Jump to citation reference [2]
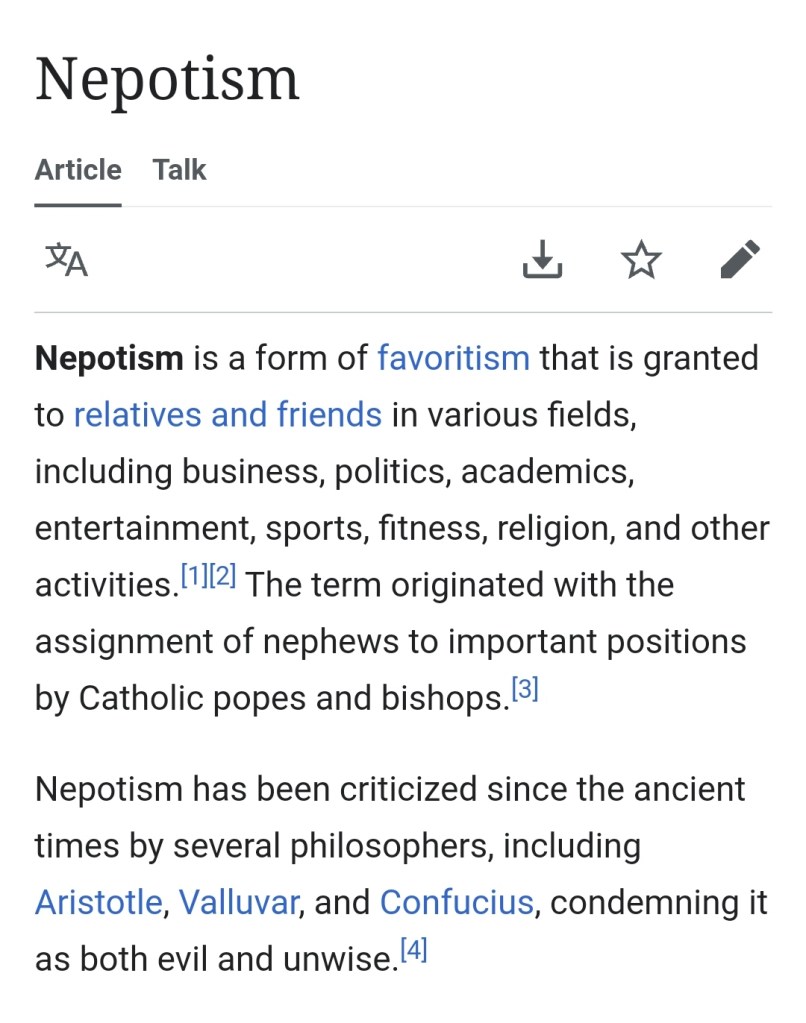Image resolution: width=806 pixels, height=1023 pixels. [x=221, y=576]
